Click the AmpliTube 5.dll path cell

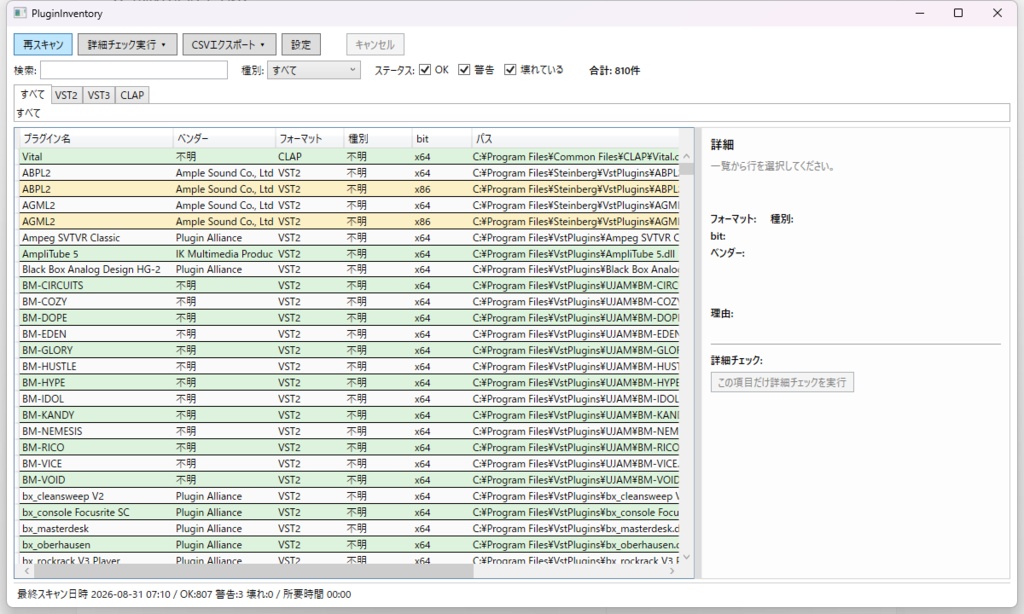click(x=574, y=253)
